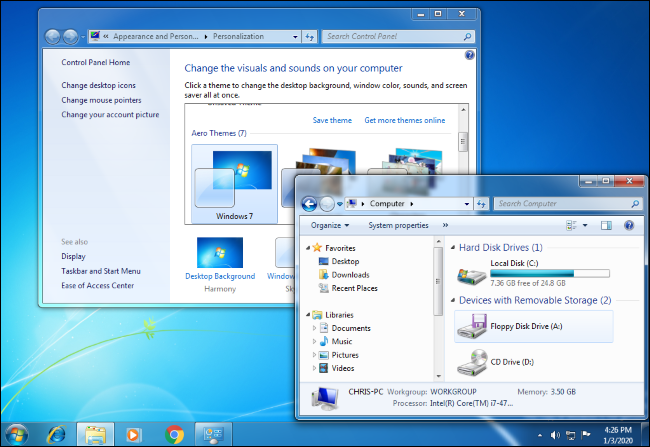Open Internet Explorer from the taskbar
This screenshot has height=447, width=650.
[x=56, y=434]
